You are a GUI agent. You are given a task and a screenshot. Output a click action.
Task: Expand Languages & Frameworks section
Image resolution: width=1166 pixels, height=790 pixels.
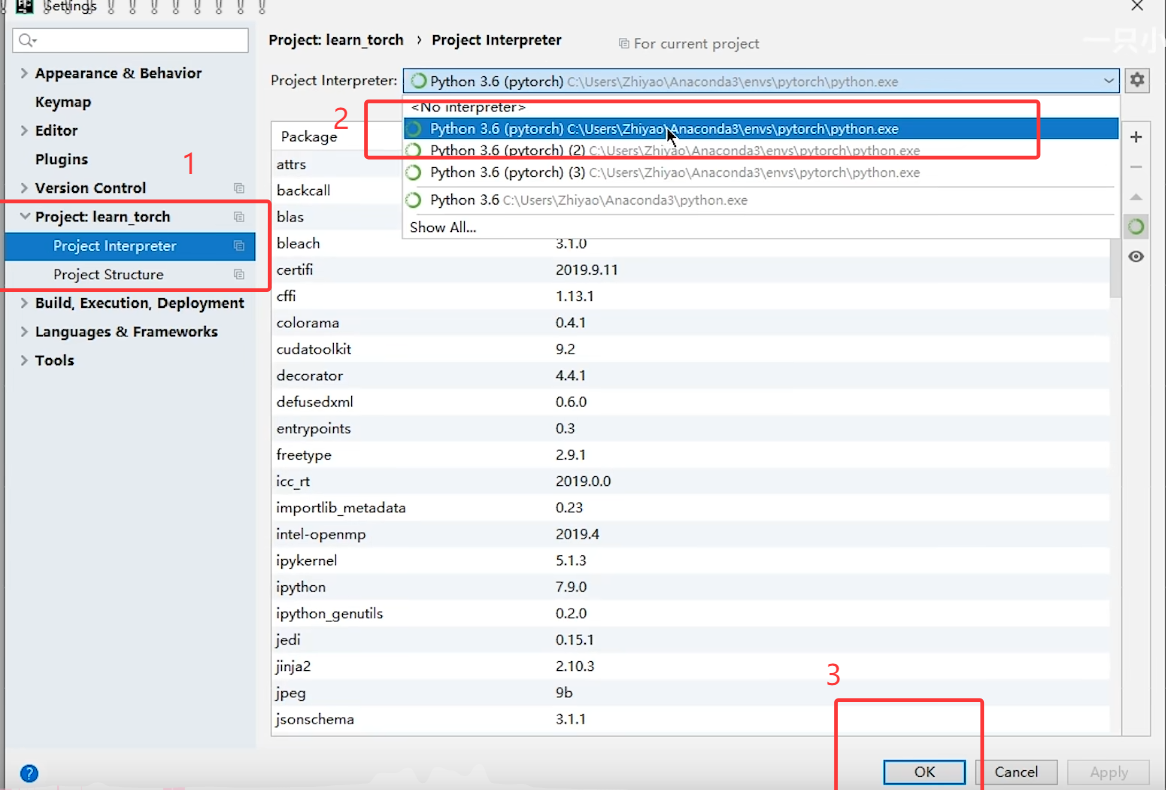(24, 332)
